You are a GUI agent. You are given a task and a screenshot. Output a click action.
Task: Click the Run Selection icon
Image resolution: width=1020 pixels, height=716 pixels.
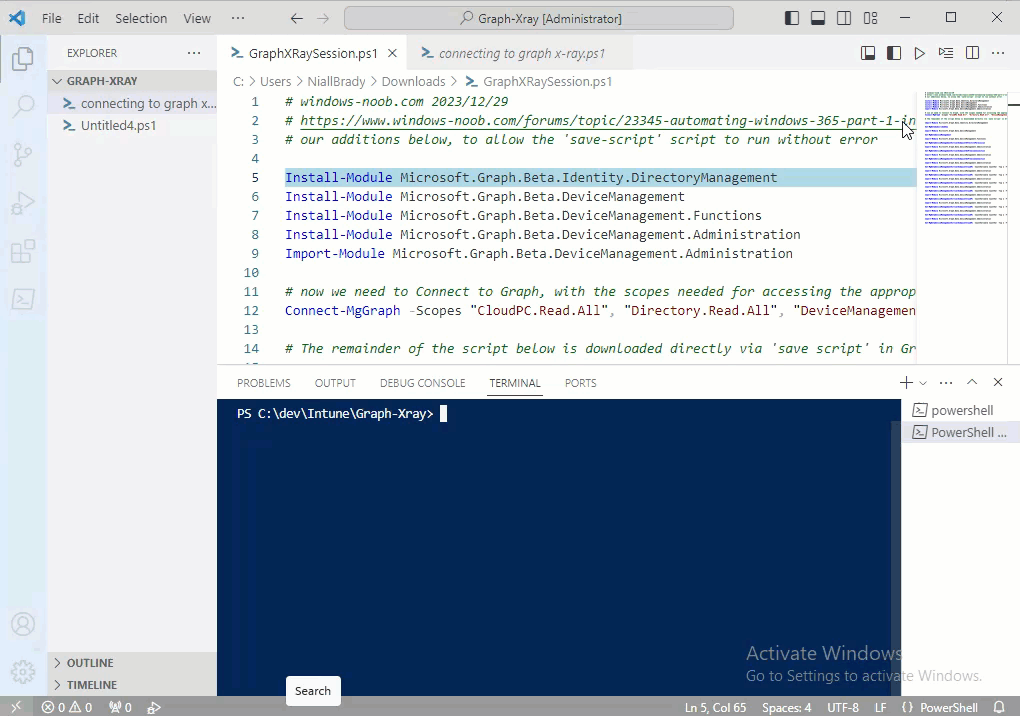point(946,53)
